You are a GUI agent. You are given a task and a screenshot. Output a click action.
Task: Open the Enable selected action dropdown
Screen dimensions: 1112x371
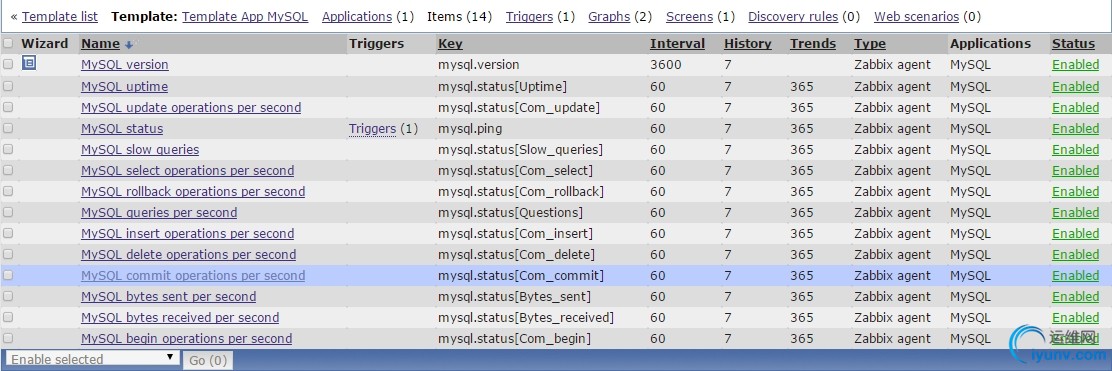[91, 359]
